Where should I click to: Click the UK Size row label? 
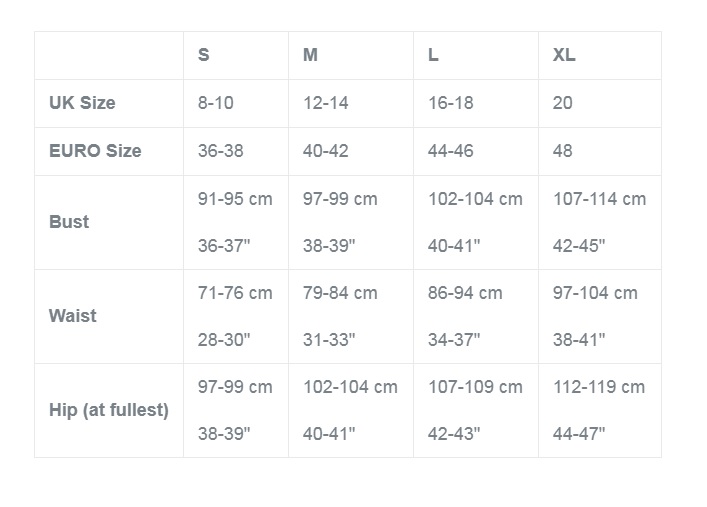click(x=82, y=103)
